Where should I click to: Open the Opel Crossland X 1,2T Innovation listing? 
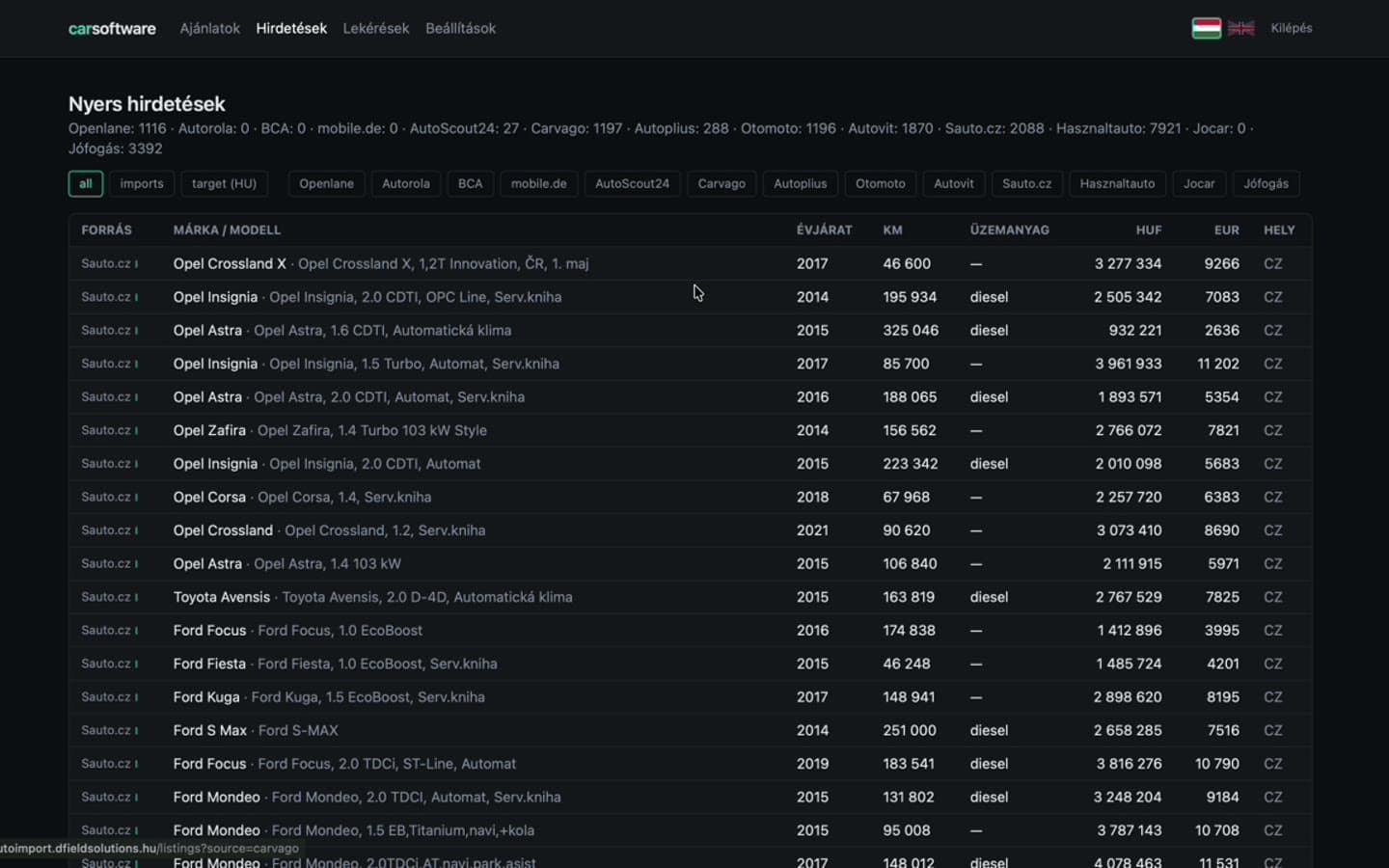381,263
